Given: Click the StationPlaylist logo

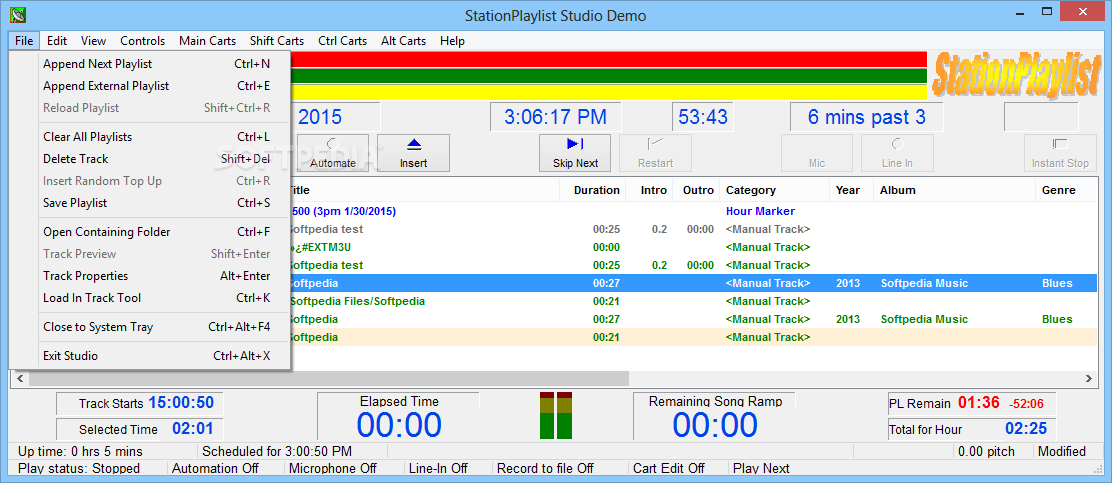Looking at the screenshot, I should (x=1016, y=75).
